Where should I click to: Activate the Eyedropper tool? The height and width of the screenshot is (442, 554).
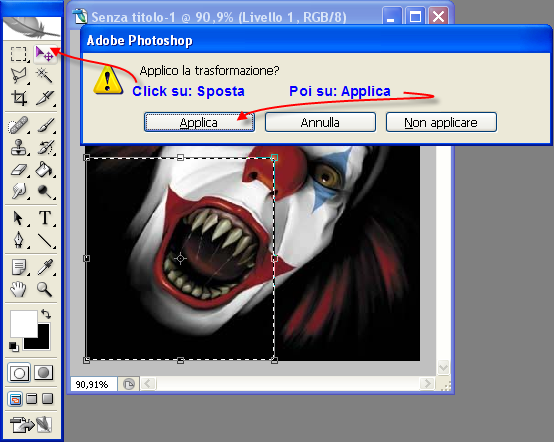click(45, 267)
